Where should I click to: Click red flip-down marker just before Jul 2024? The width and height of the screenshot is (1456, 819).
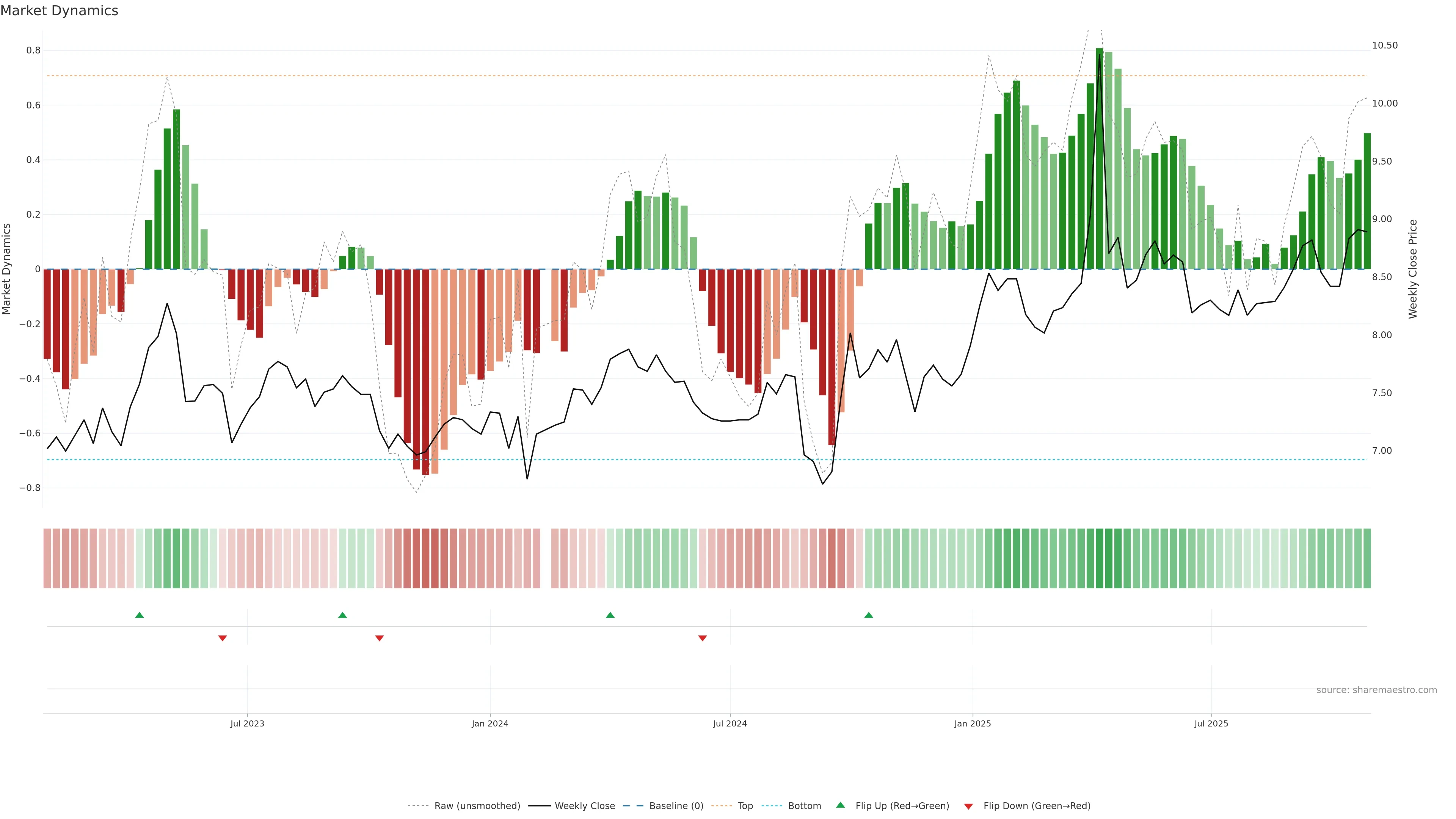[703, 638]
